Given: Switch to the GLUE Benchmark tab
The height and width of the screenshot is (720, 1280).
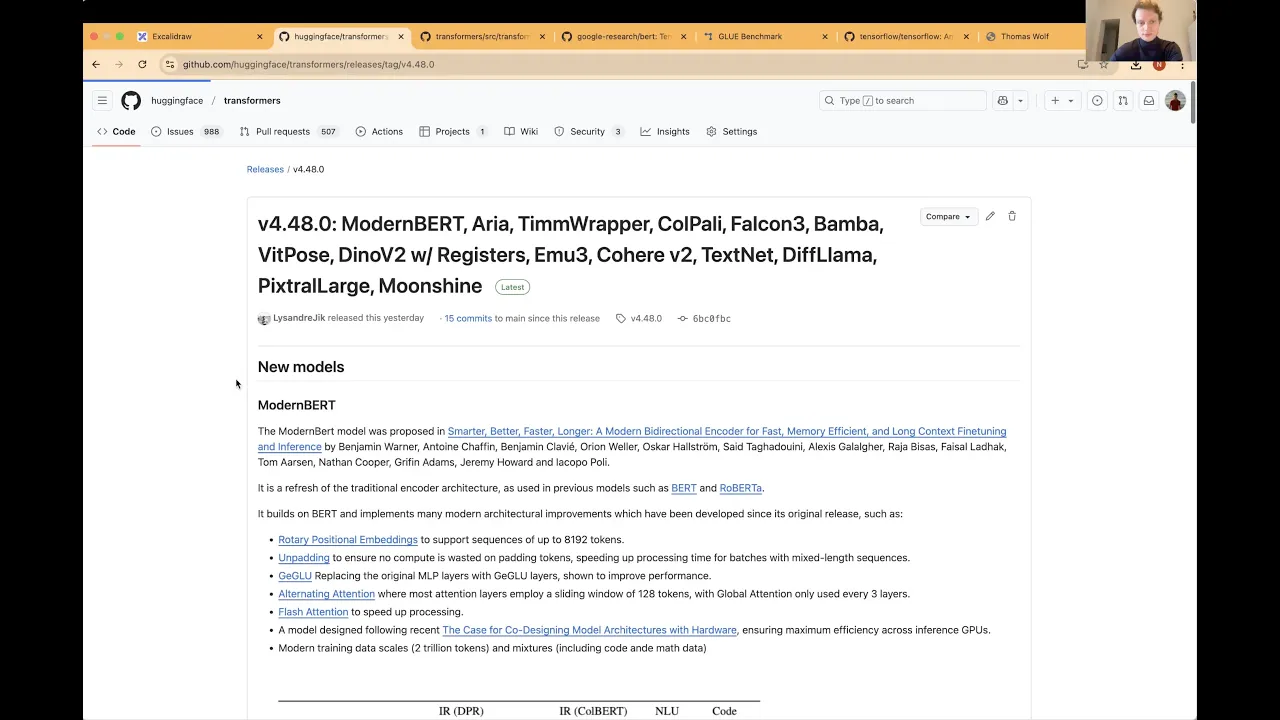Looking at the screenshot, I should [766, 36].
